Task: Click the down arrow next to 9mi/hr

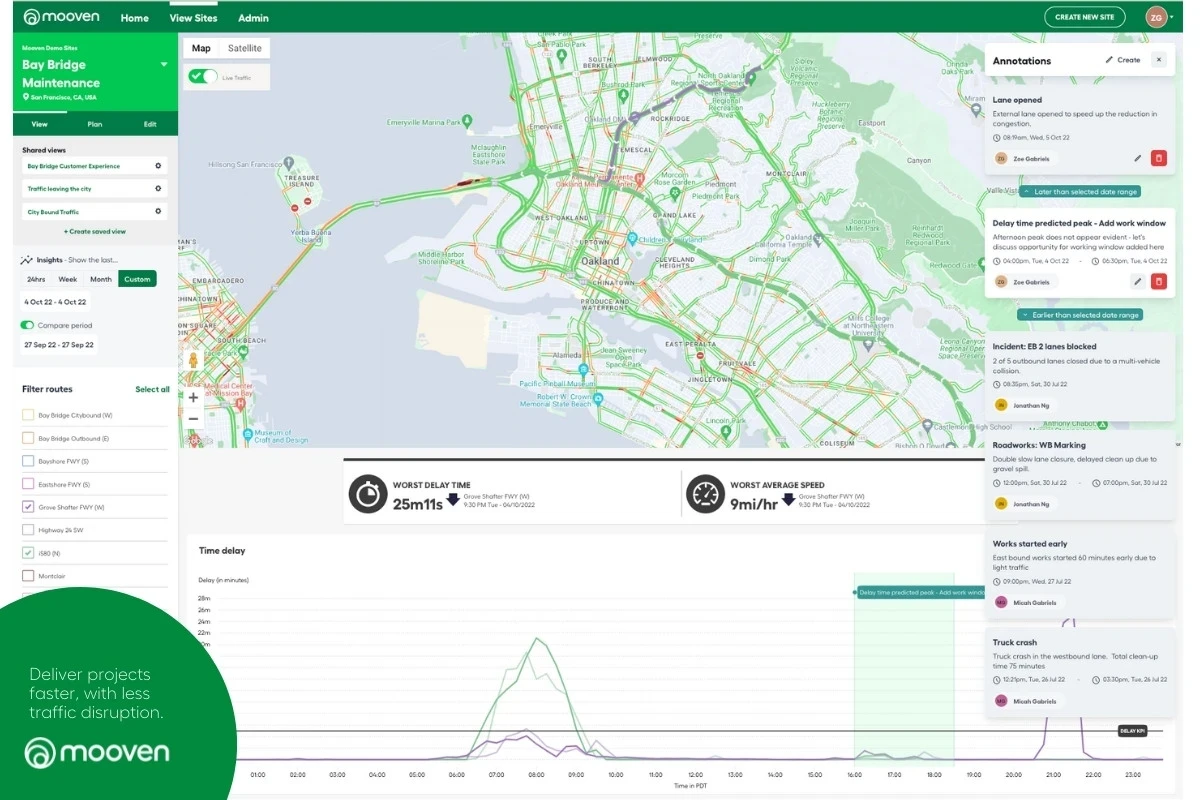Action: 788,500
